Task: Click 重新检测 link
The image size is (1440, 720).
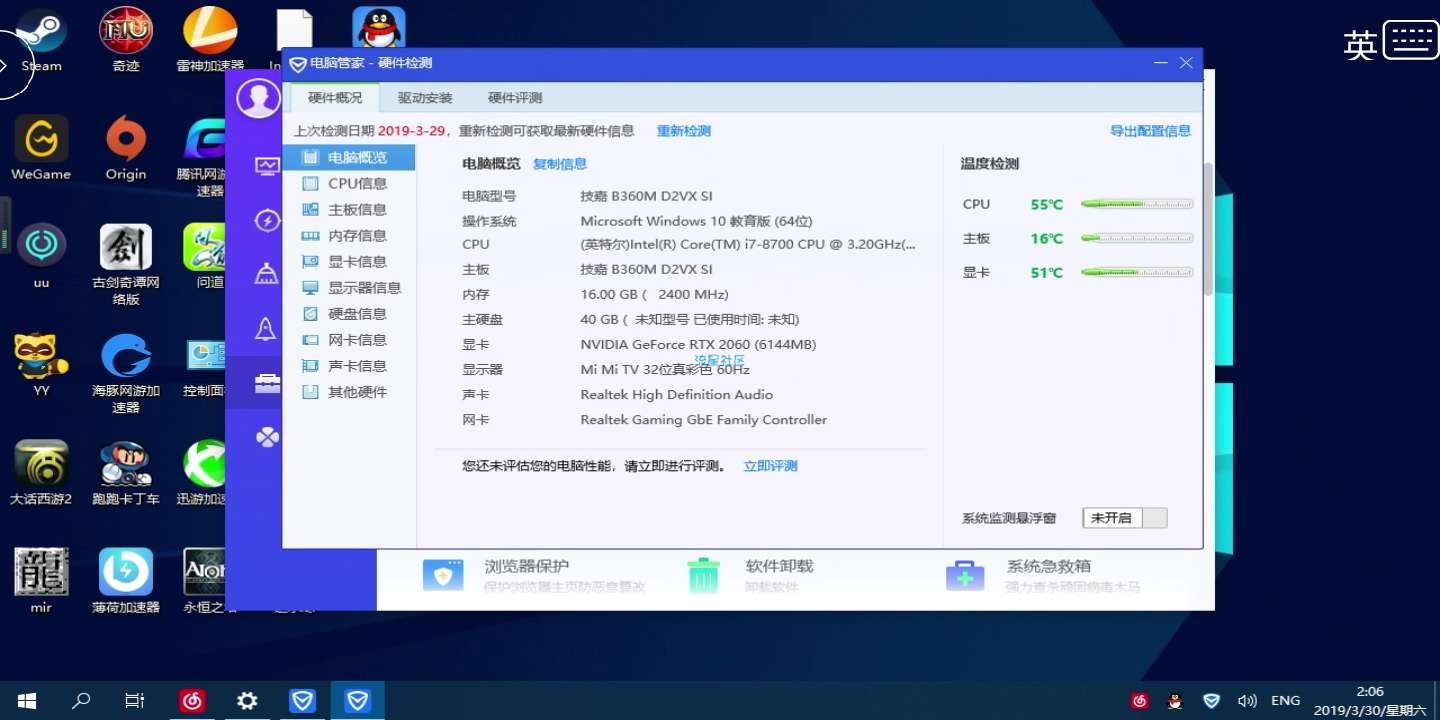Action: pos(684,131)
